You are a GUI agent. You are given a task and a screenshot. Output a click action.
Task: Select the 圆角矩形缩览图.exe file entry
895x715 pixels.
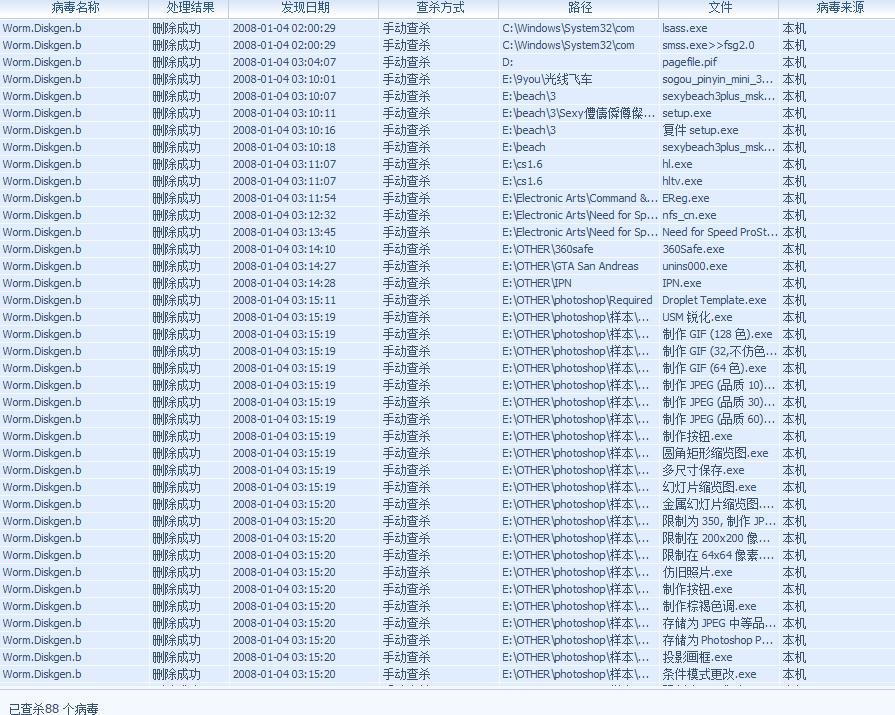pyautogui.click(x=715, y=453)
